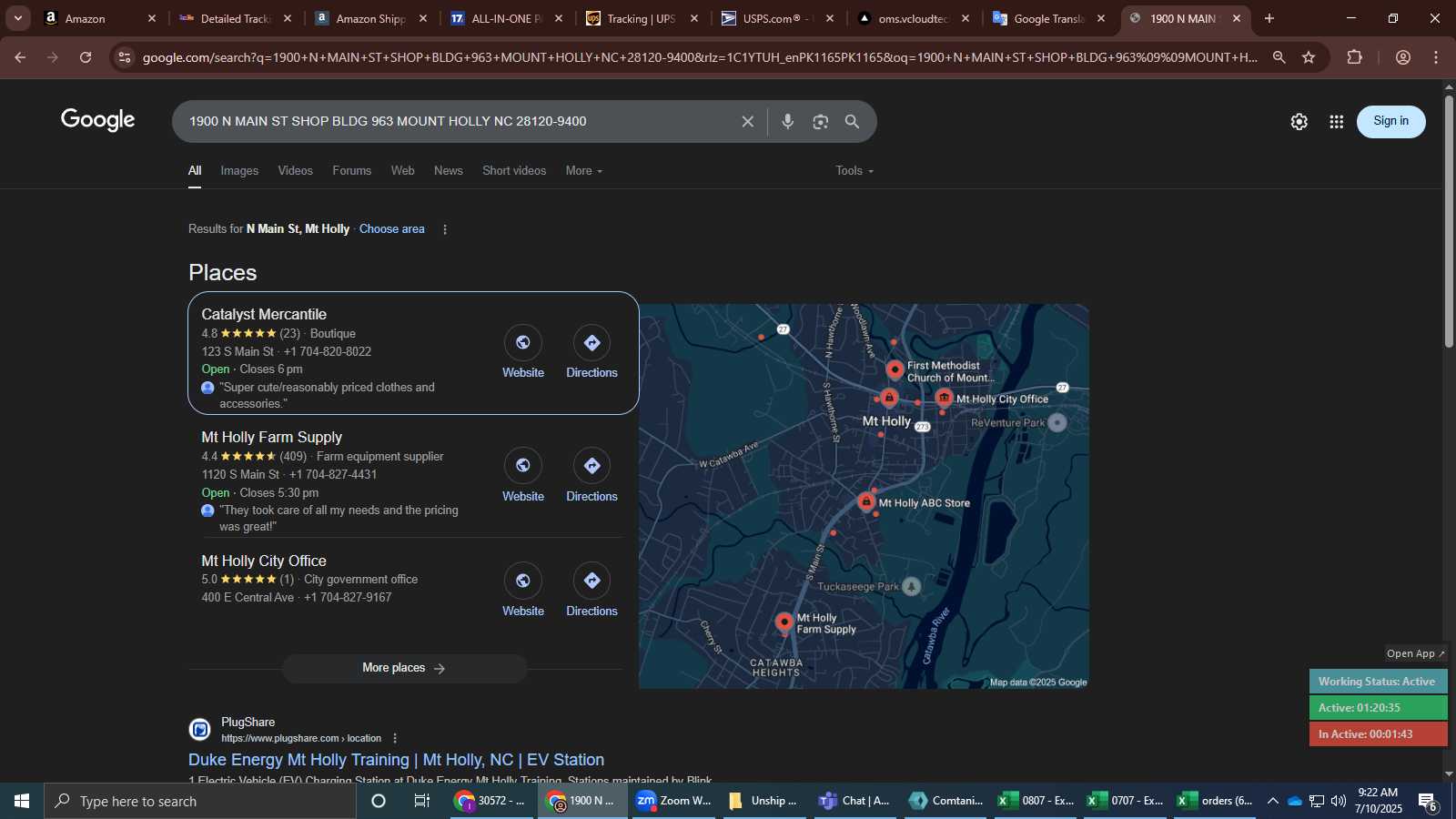Open Chrome three-dot main menu
The height and width of the screenshot is (819, 1456).
point(1436,57)
